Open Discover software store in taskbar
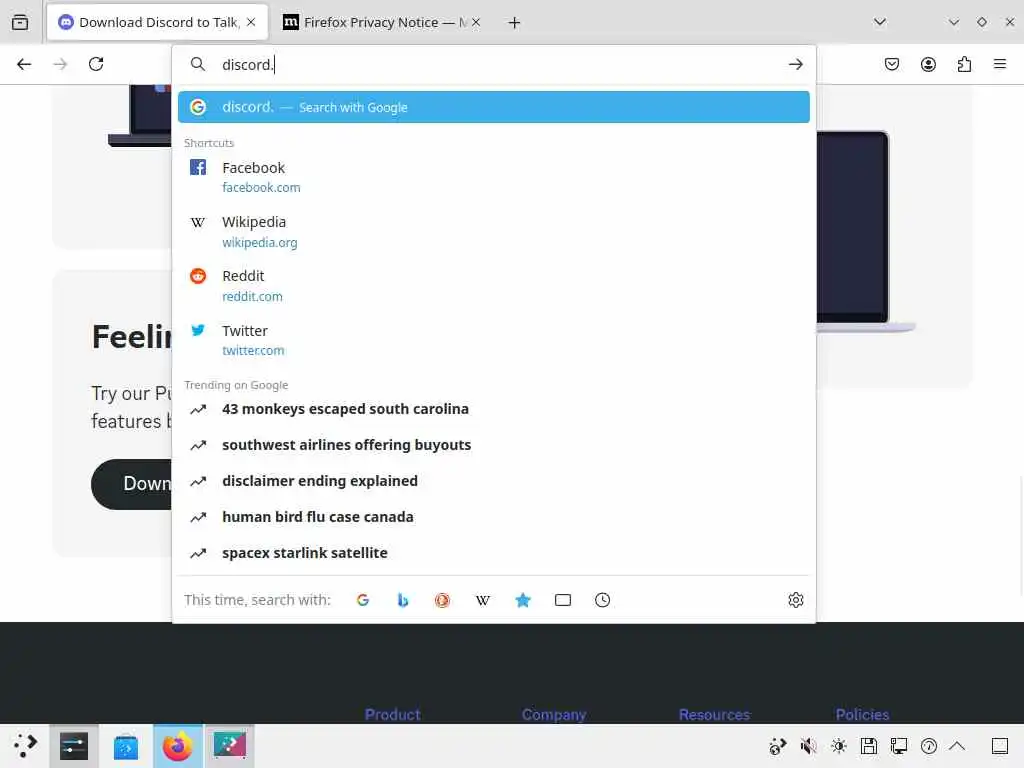The image size is (1024, 768). coord(126,746)
